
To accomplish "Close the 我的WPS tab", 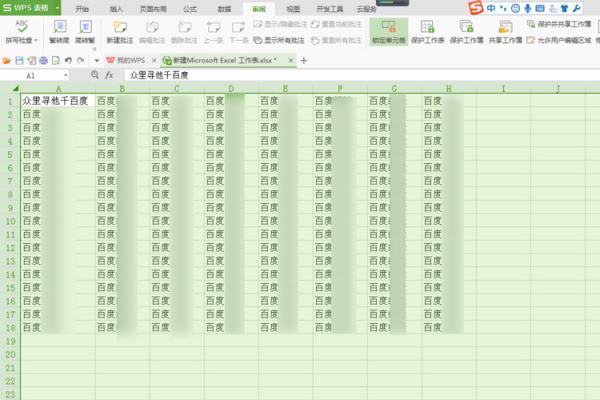I will point(154,60).
